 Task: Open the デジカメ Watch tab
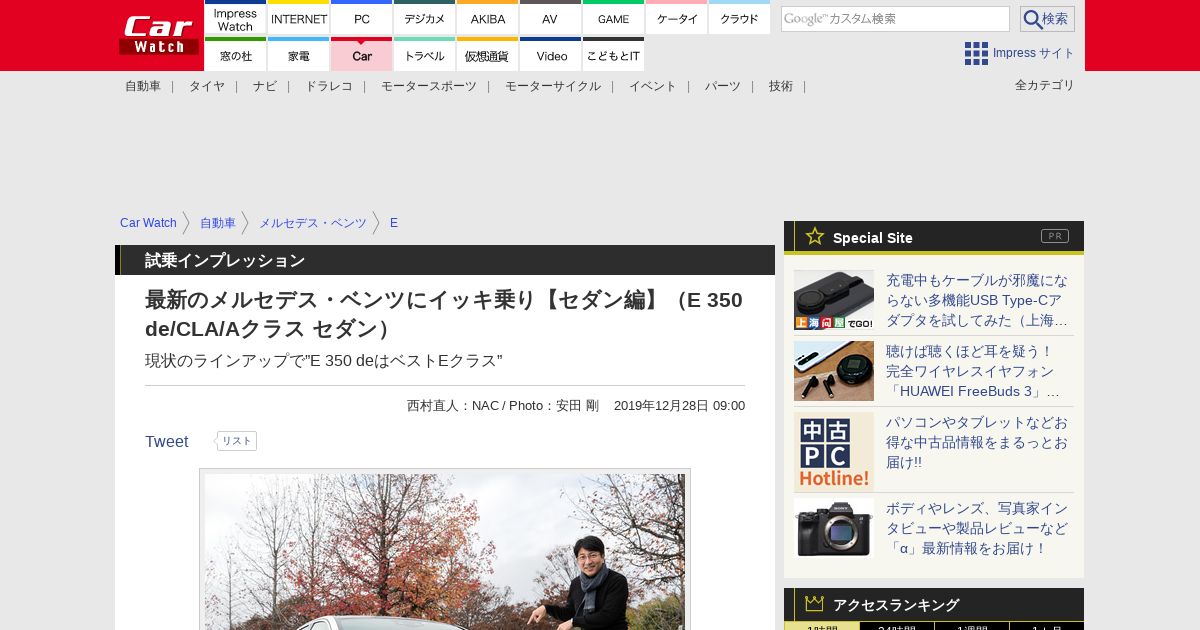pyautogui.click(x=424, y=19)
